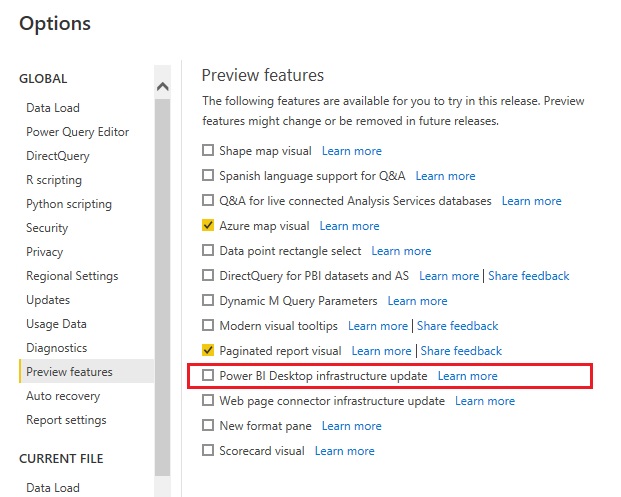Open Learn more for Power BI Desktop infrastructure update
The image size is (621, 497).
point(467,375)
